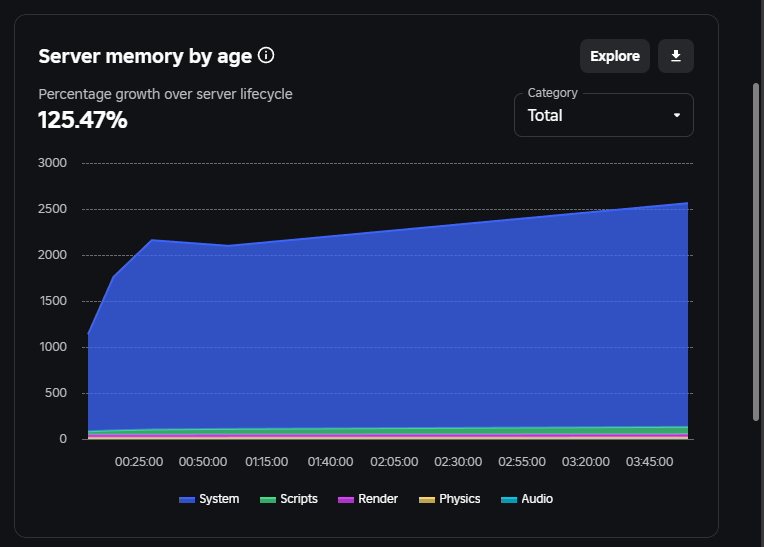Click the 00:25:00 time axis label
This screenshot has width=764, height=547.
pos(139,462)
